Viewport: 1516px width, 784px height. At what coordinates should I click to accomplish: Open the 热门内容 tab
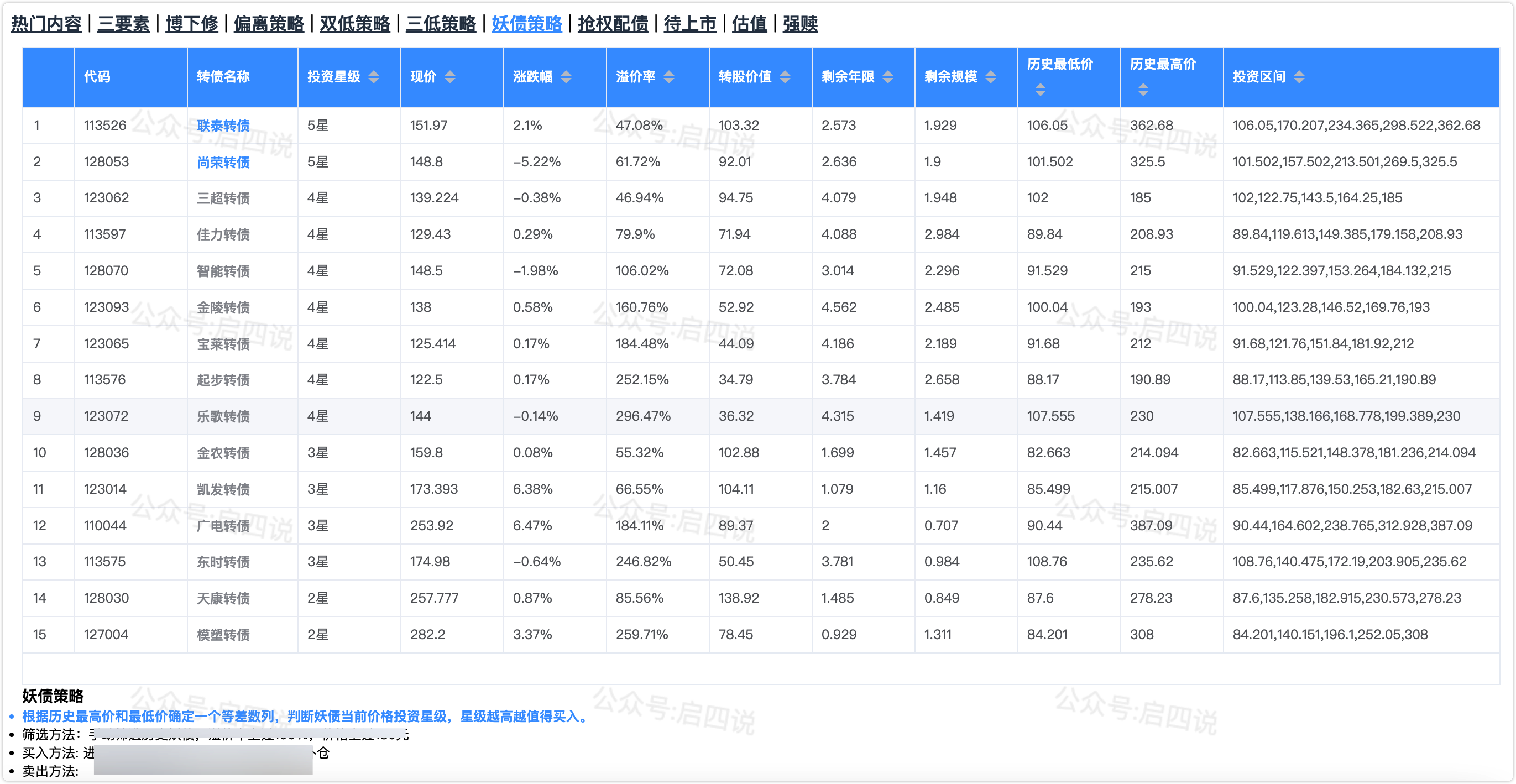click(46, 24)
